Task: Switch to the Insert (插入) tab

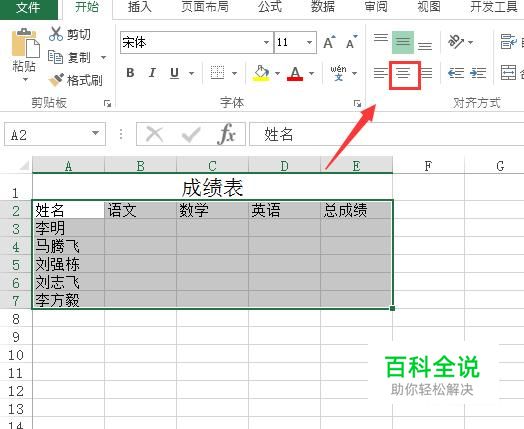Action: click(140, 7)
